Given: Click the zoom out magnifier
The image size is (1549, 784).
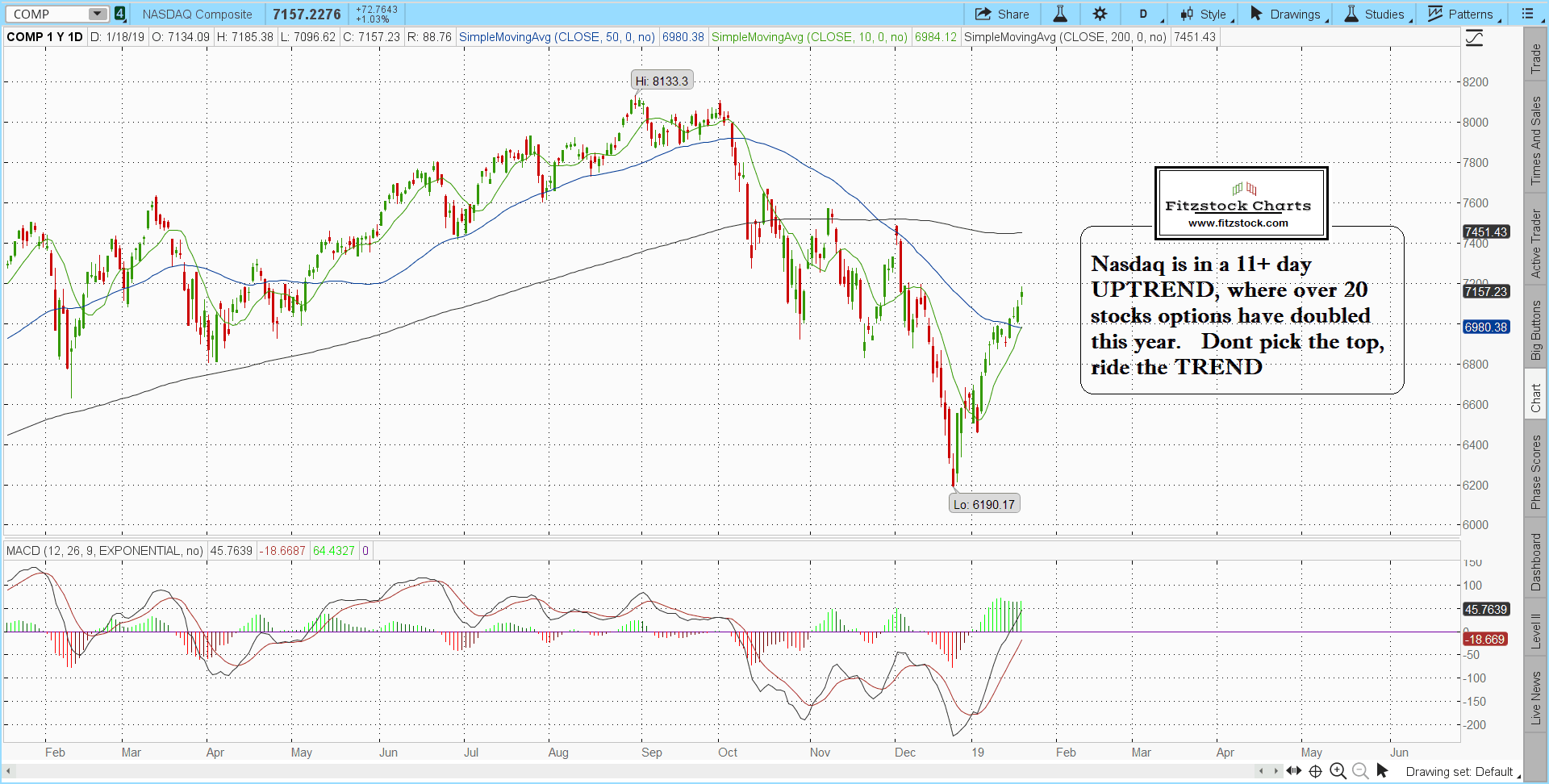Looking at the screenshot, I should click(1360, 771).
